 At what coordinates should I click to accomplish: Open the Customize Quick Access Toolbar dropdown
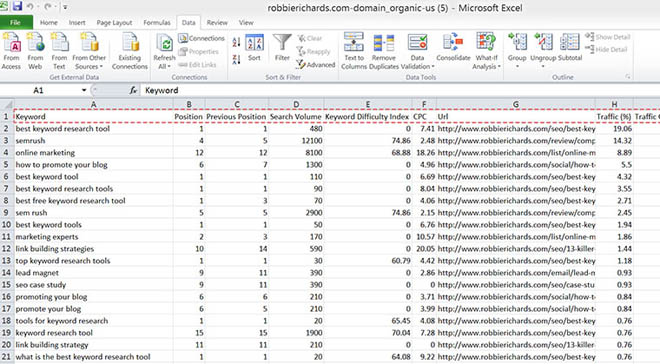pyautogui.click(x=65, y=7)
